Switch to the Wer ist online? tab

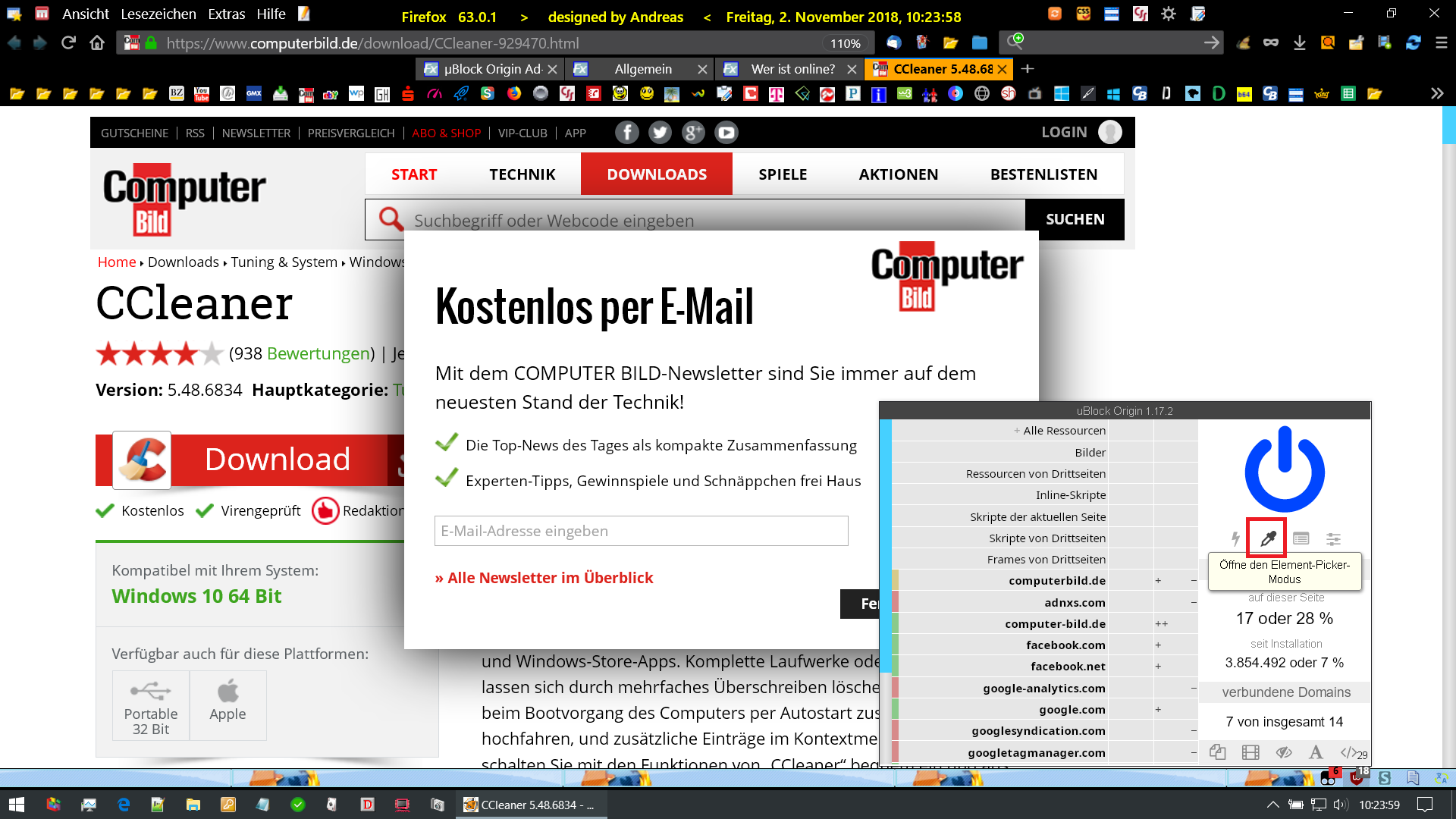792,69
